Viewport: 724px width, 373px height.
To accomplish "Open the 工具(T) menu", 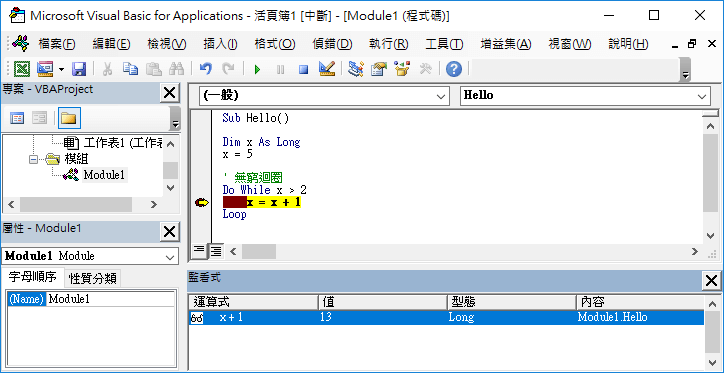I will coord(444,44).
